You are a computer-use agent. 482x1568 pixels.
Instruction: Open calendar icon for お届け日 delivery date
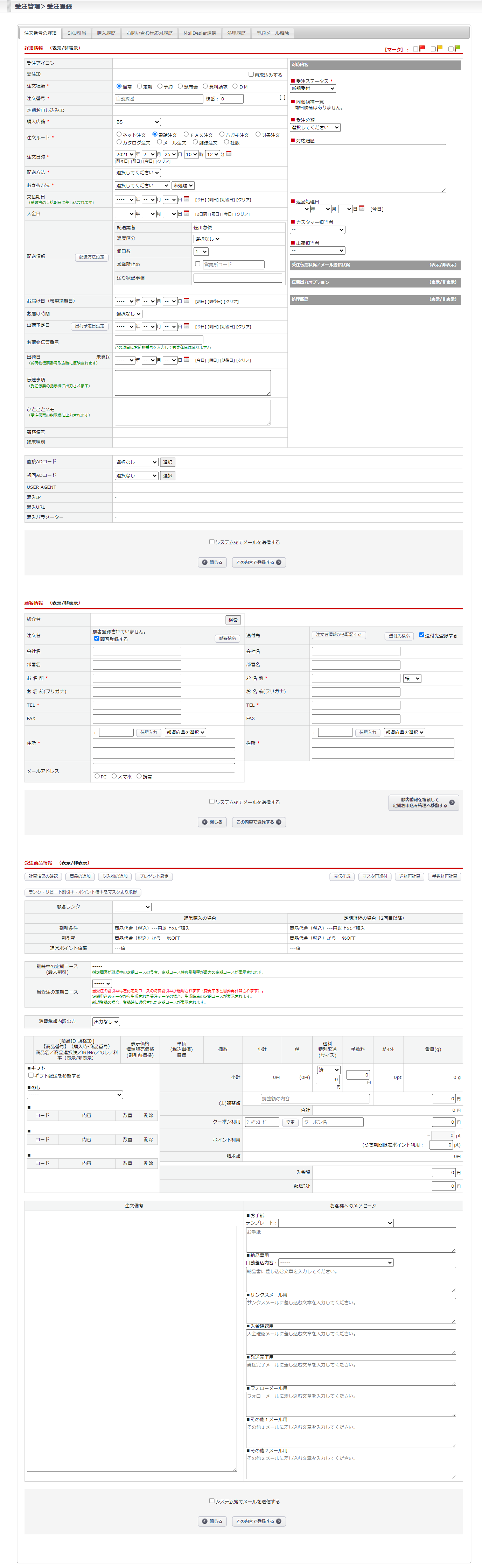(187, 301)
